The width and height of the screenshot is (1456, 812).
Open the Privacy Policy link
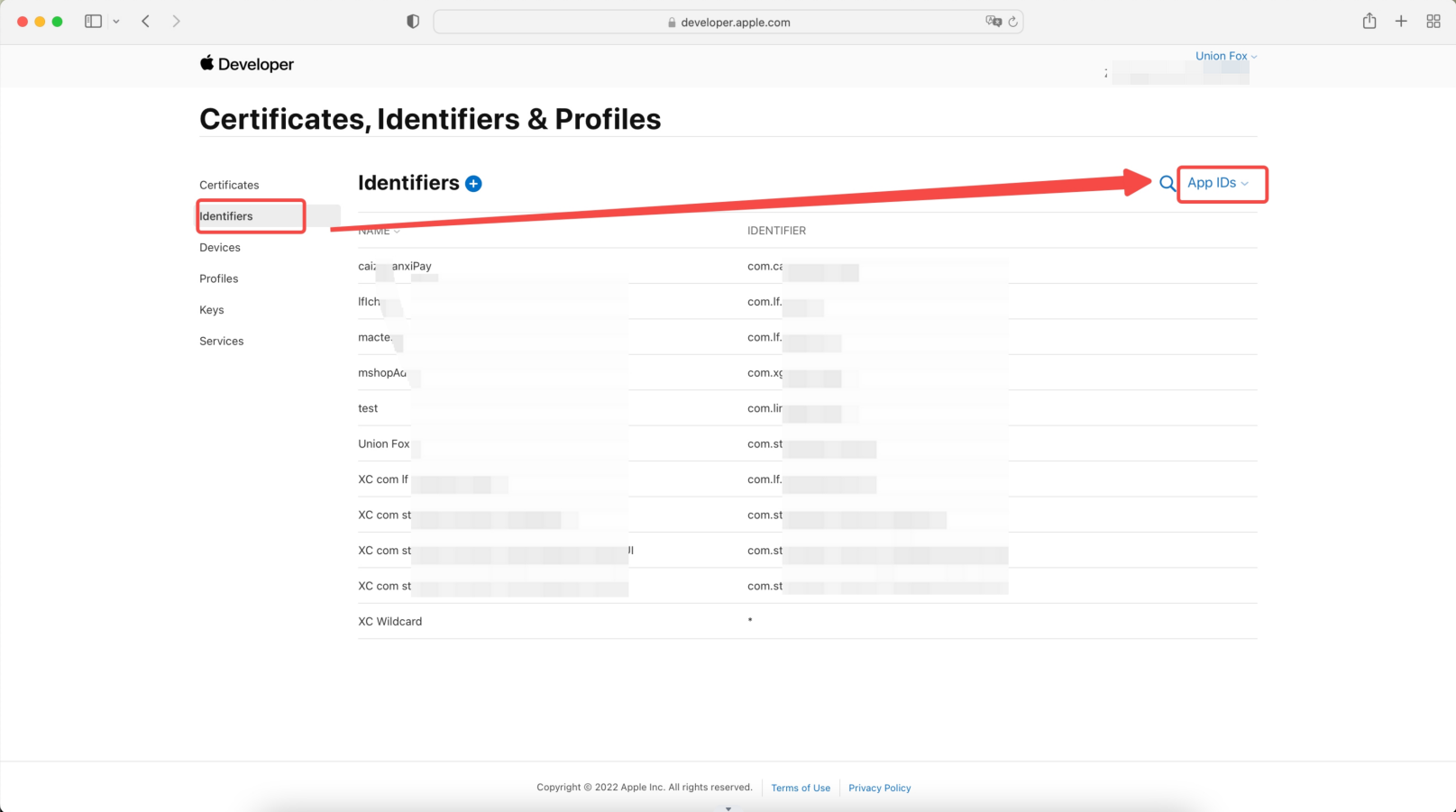880,788
